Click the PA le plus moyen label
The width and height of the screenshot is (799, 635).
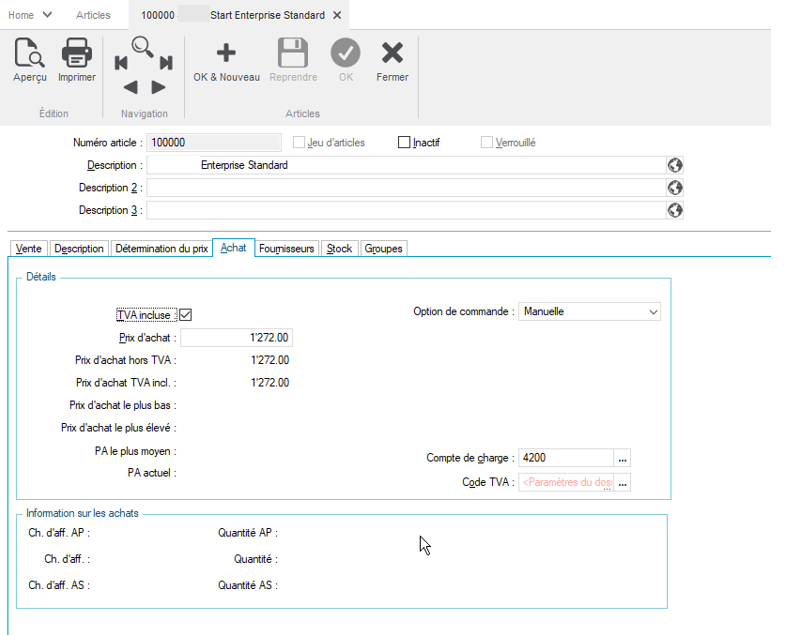click(136, 451)
